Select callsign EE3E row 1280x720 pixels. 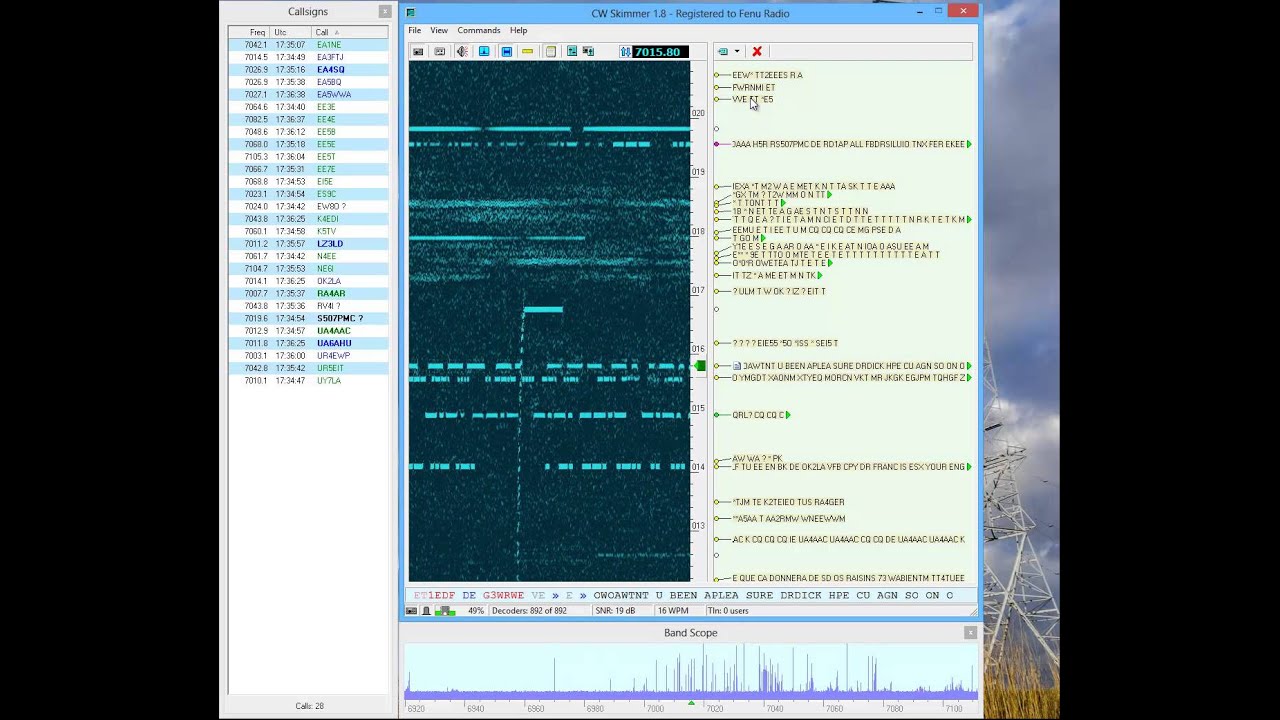click(308, 107)
